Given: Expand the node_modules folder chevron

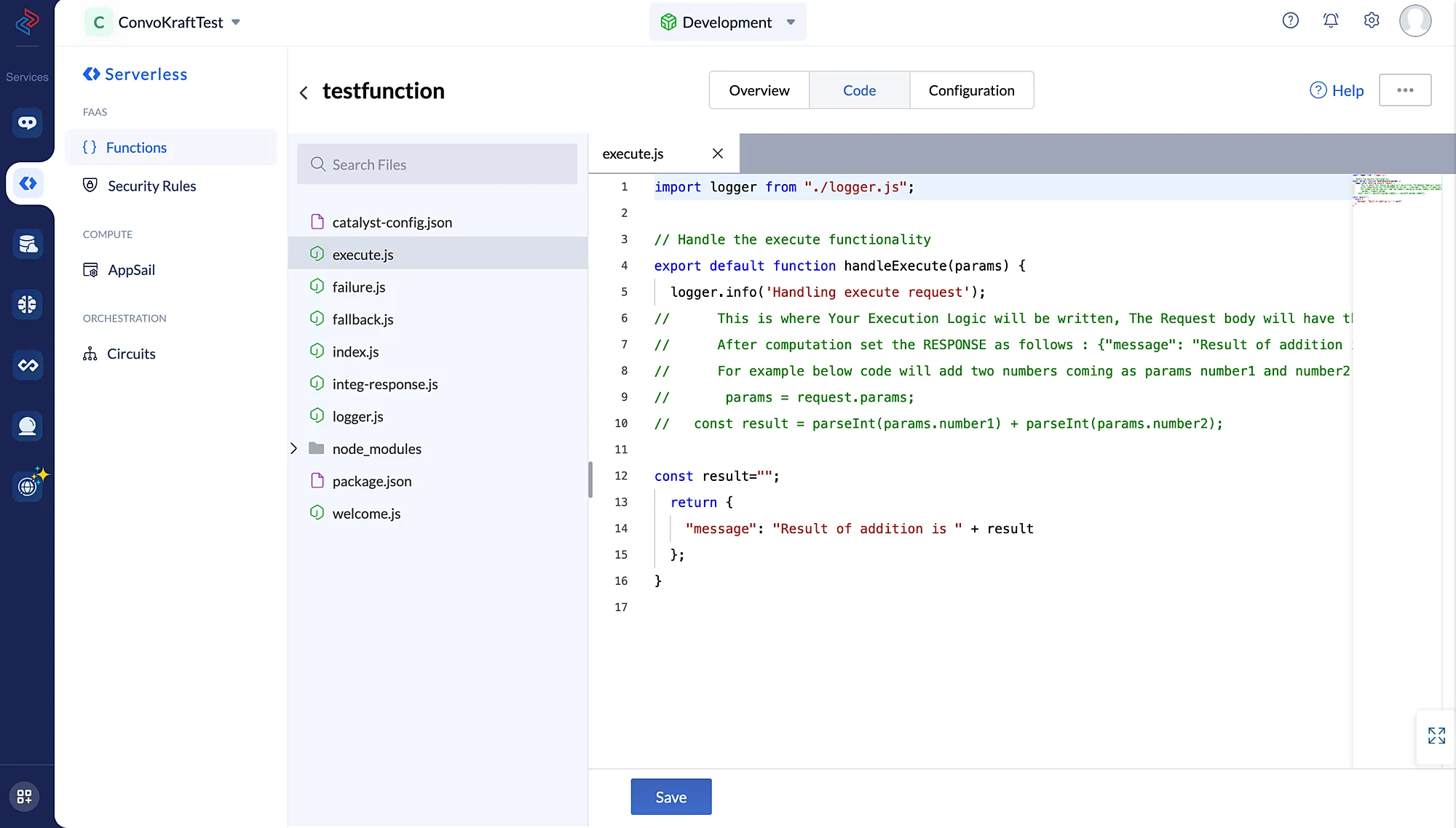Looking at the screenshot, I should click(293, 448).
